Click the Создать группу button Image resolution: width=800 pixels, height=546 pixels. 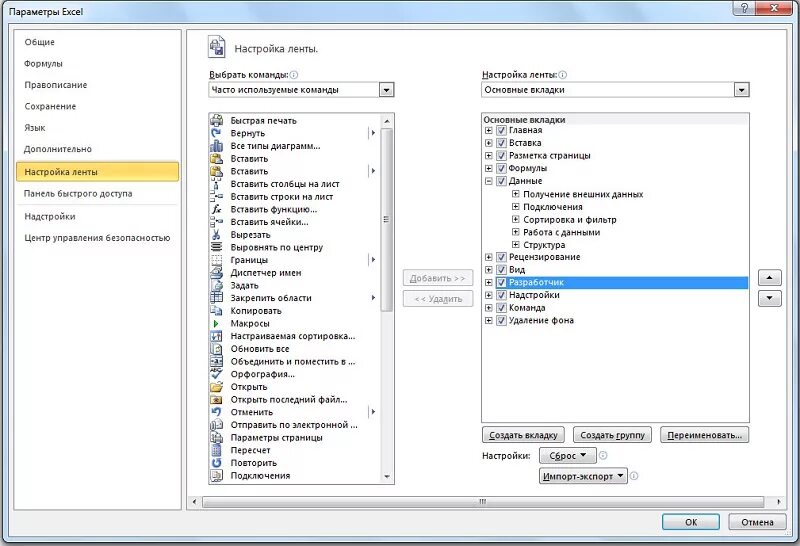click(x=612, y=435)
